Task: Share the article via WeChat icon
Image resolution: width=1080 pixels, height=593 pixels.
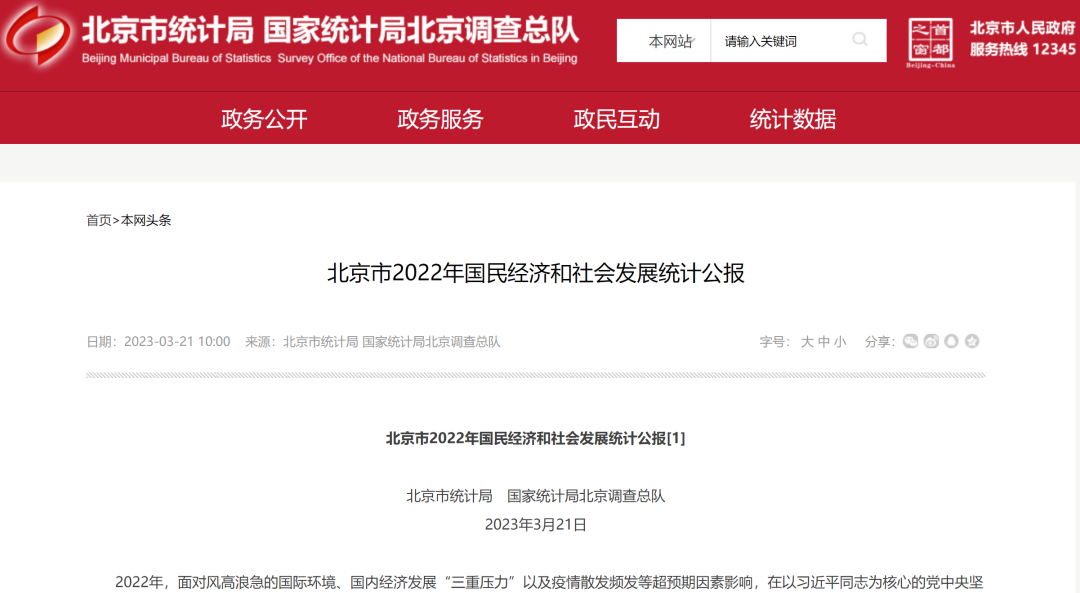Action: click(x=911, y=342)
